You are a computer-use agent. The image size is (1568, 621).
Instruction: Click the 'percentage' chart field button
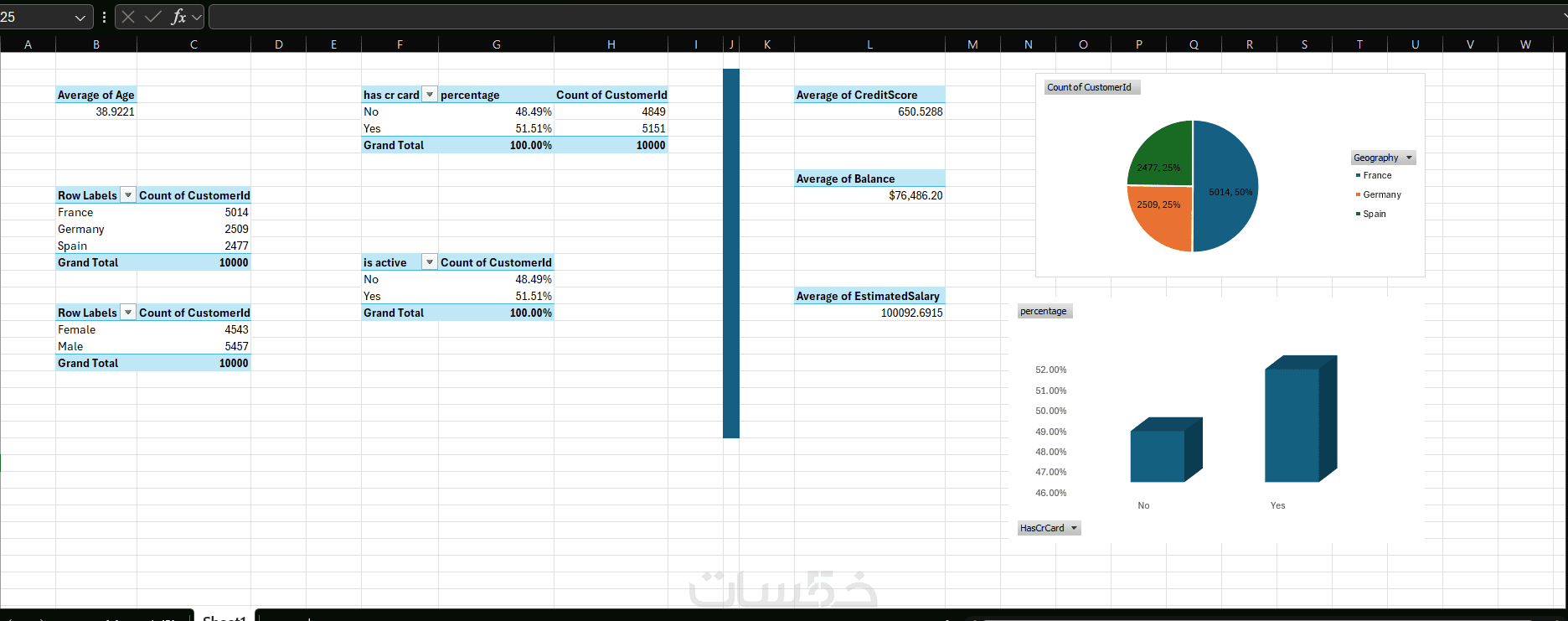[1044, 311]
